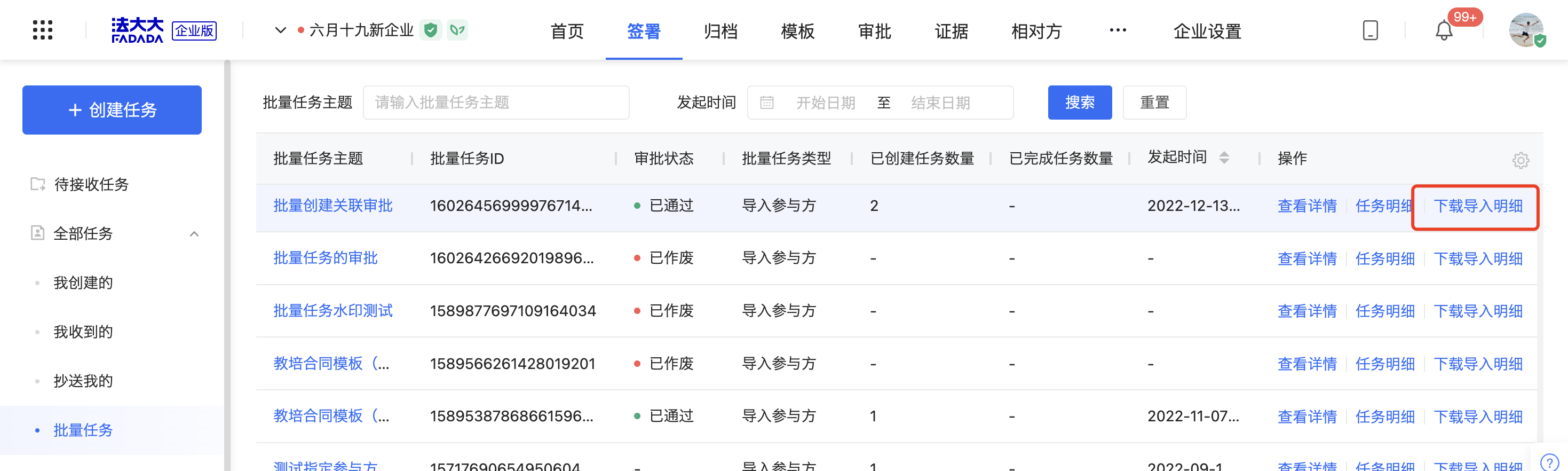Click the 搜索 button

coord(1080,103)
